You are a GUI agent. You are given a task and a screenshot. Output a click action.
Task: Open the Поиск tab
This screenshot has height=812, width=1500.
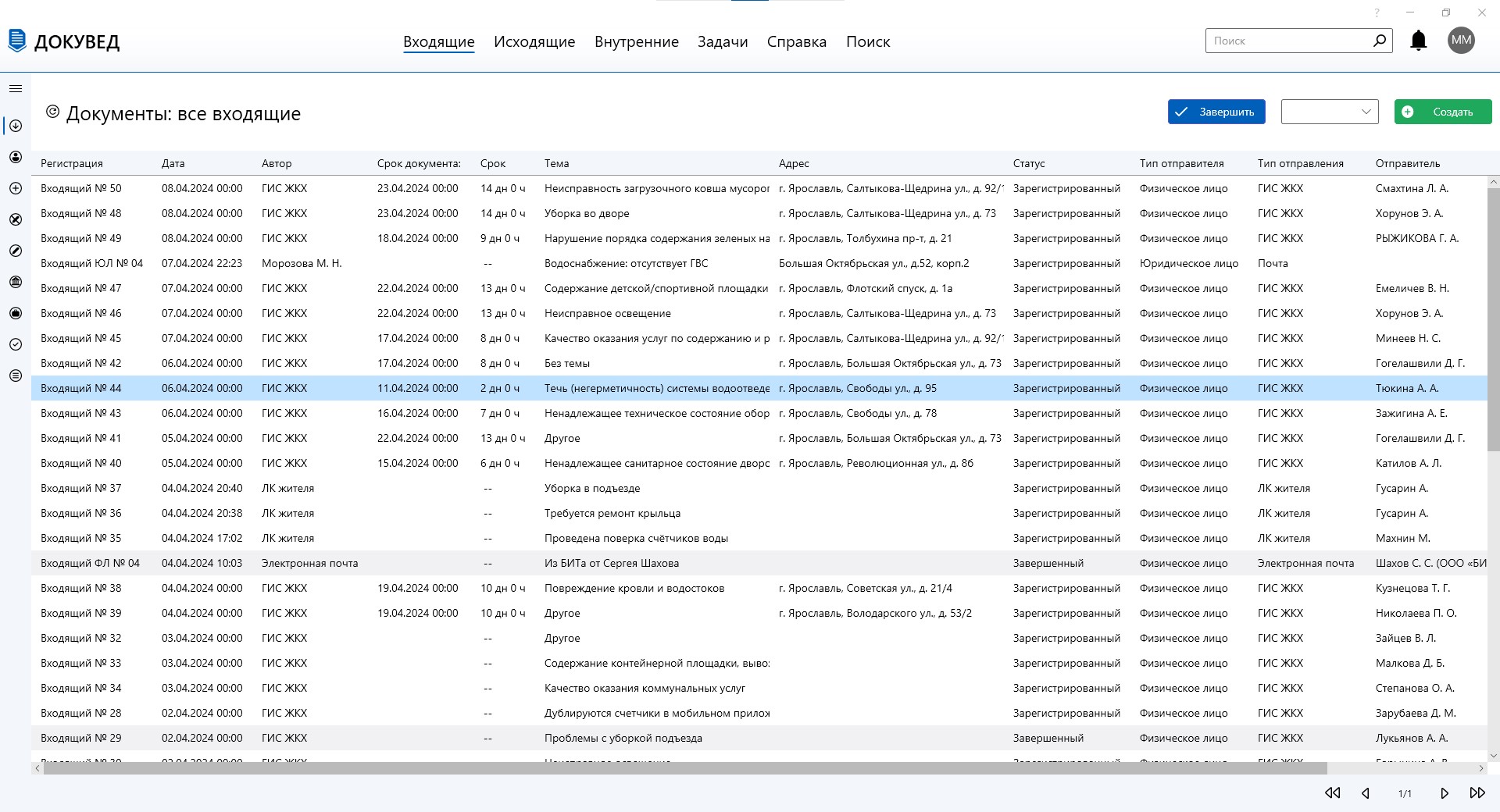tap(868, 41)
